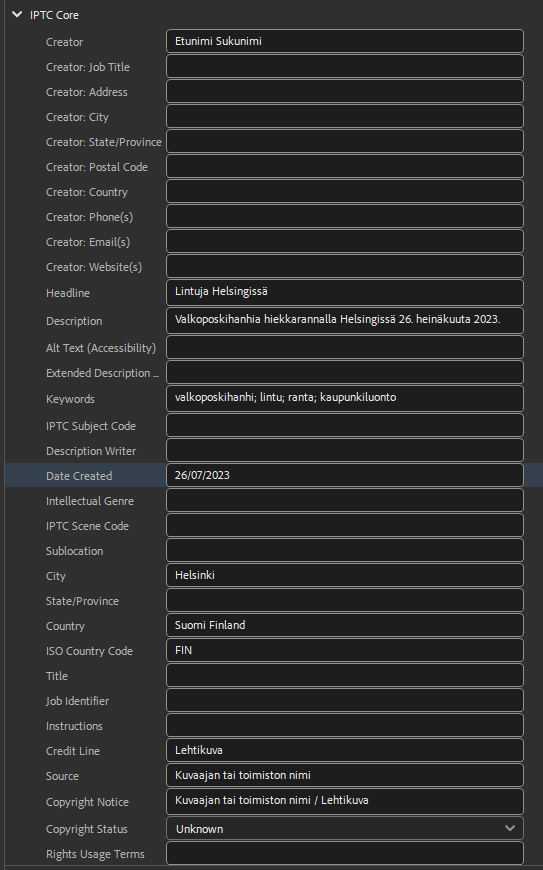Click the Intellectual Genre field
This screenshot has width=543, height=870.
tap(345, 500)
